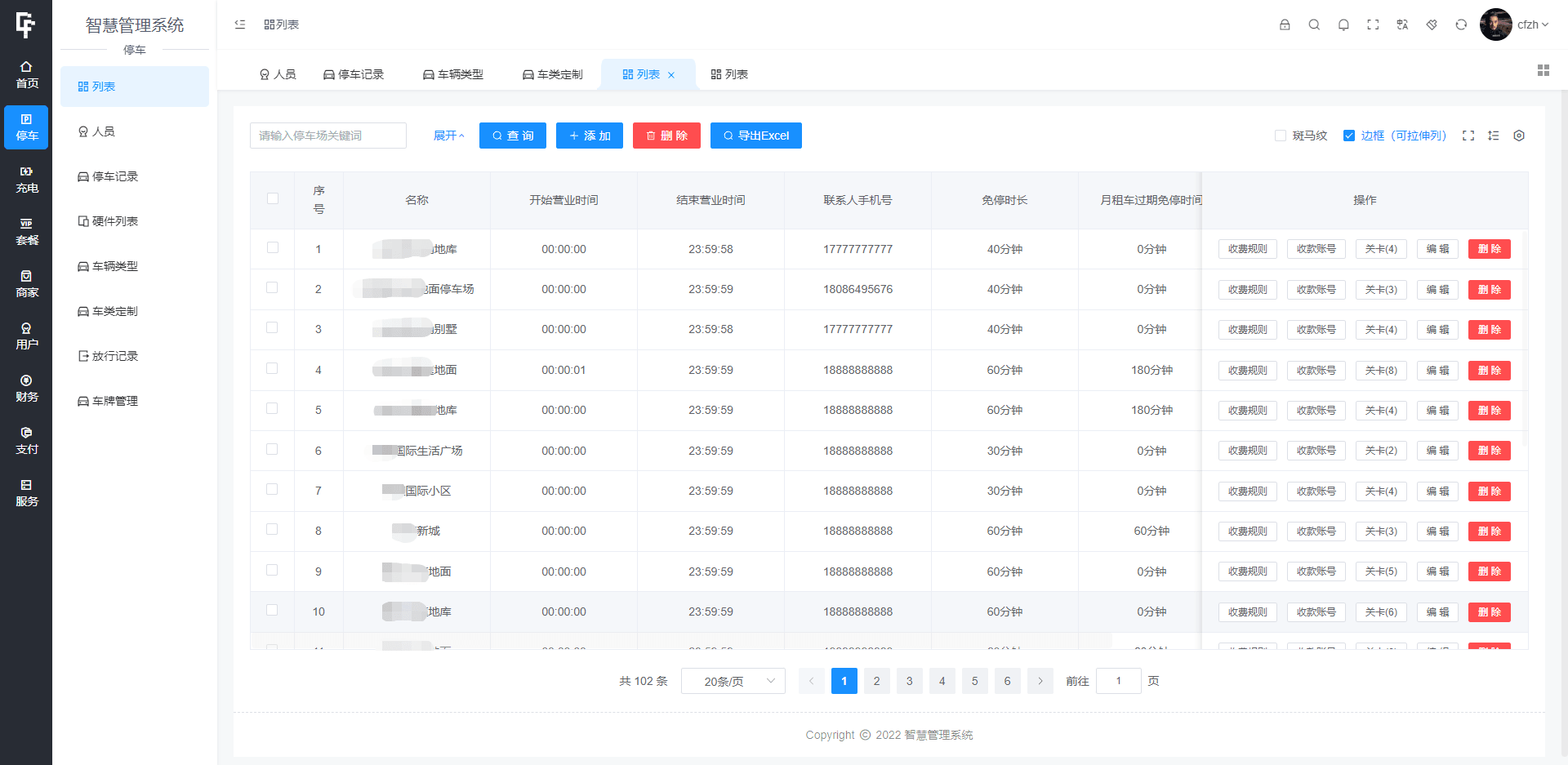
Task: Jump to page 4 in pagination
Action: click(942, 680)
